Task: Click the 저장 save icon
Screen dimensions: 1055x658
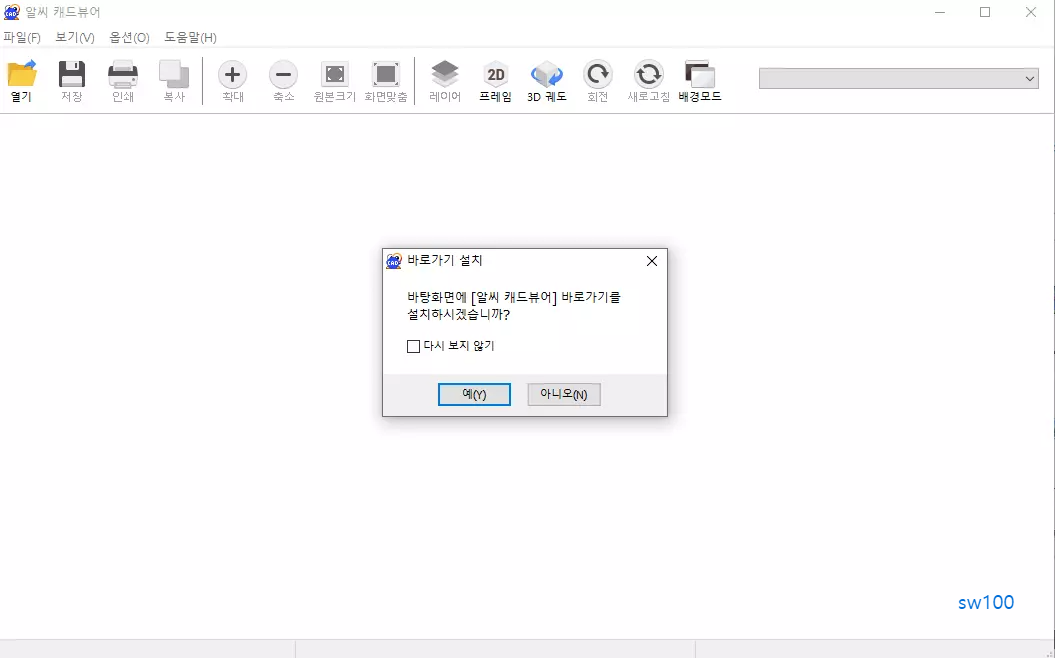Action: 71,78
